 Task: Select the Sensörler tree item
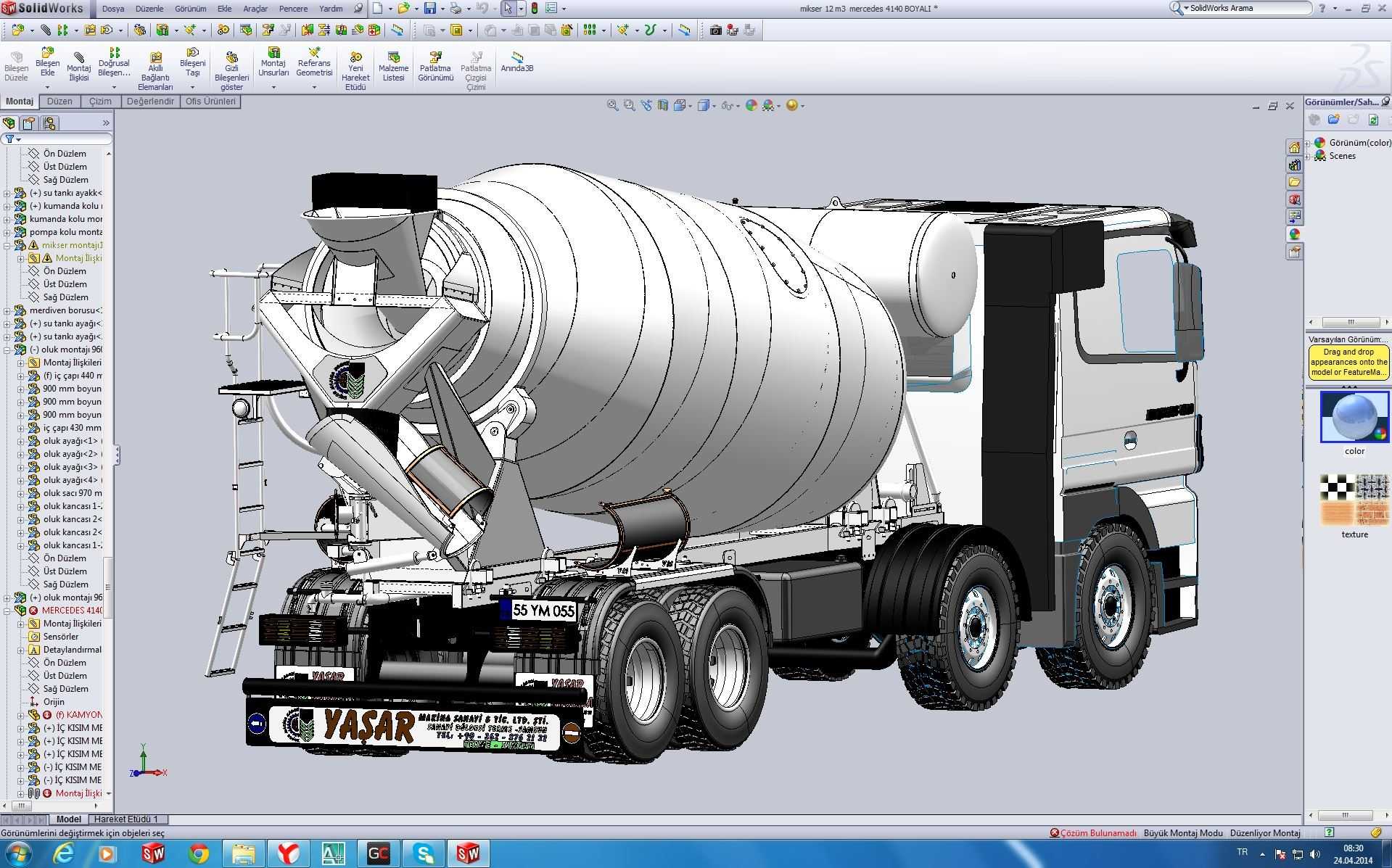tap(60, 637)
